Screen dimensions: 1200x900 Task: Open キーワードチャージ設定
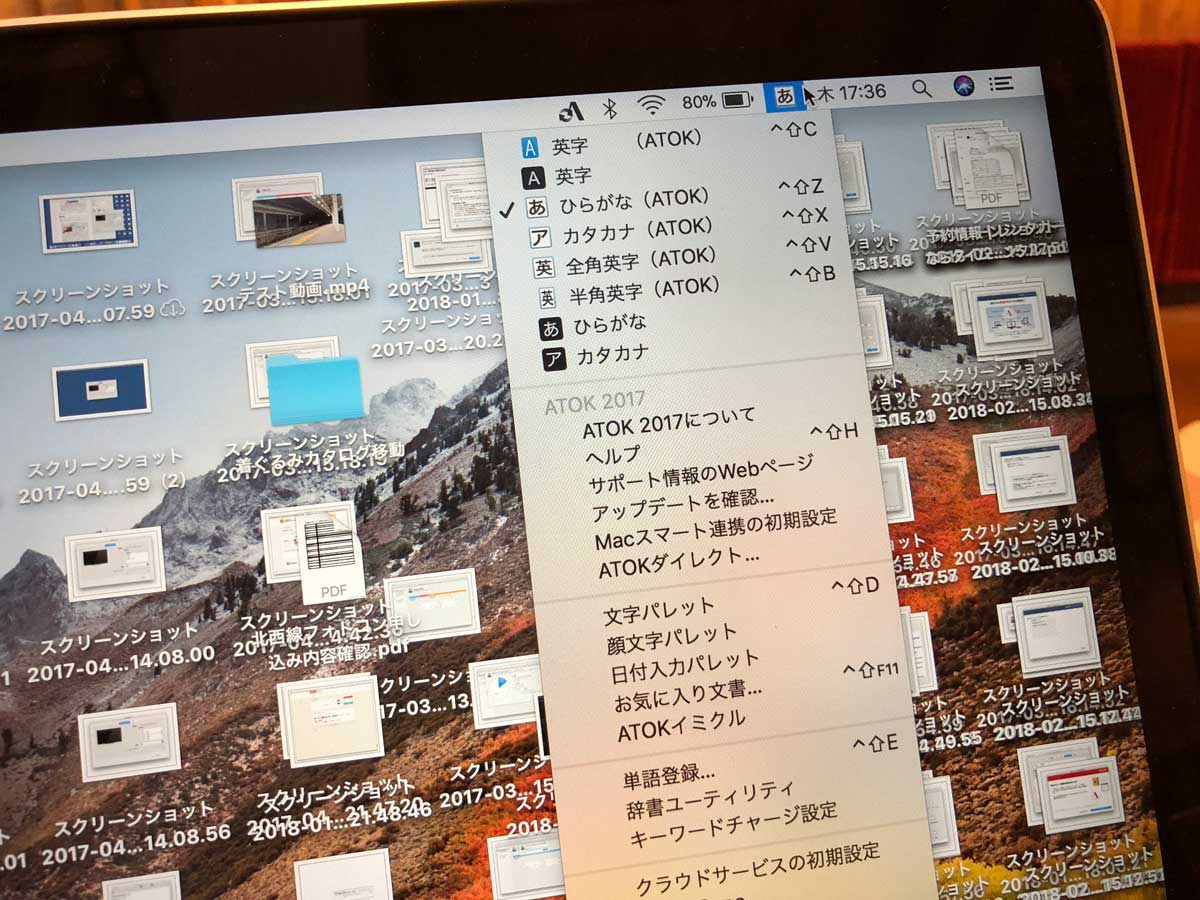(x=733, y=823)
